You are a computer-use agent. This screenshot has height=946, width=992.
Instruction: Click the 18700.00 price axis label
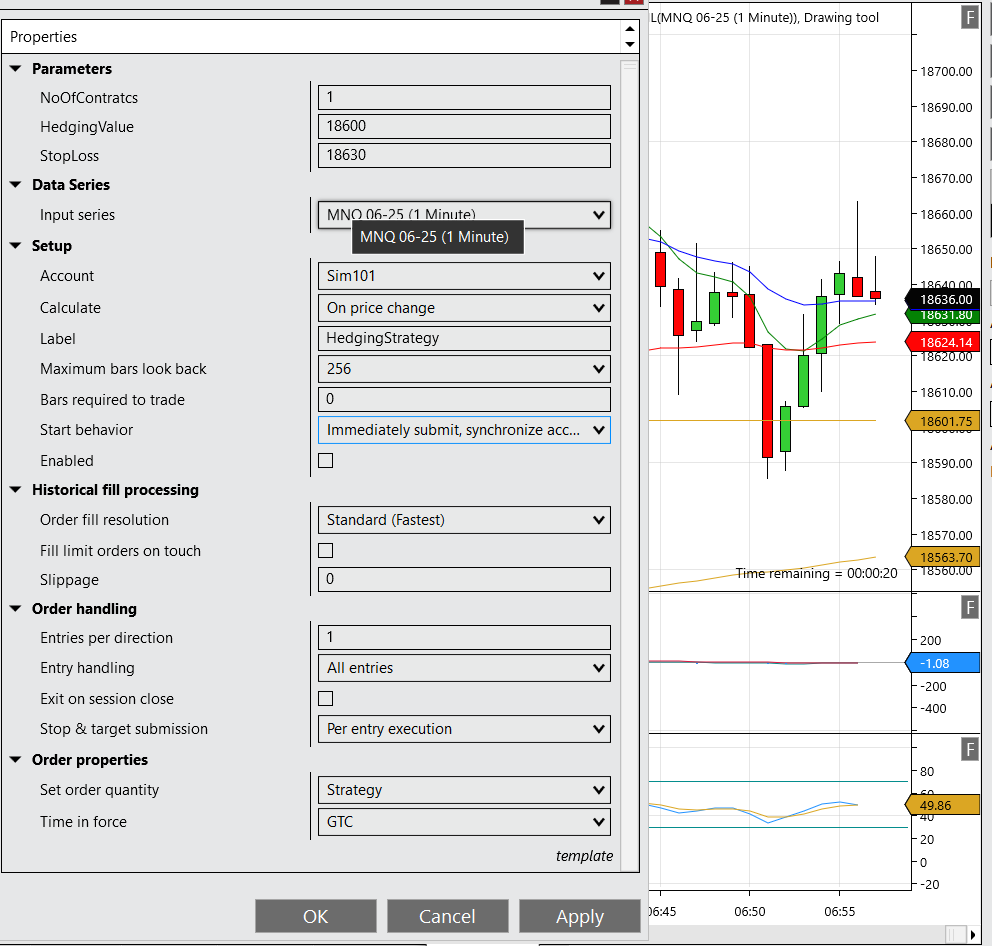[x=946, y=72]
